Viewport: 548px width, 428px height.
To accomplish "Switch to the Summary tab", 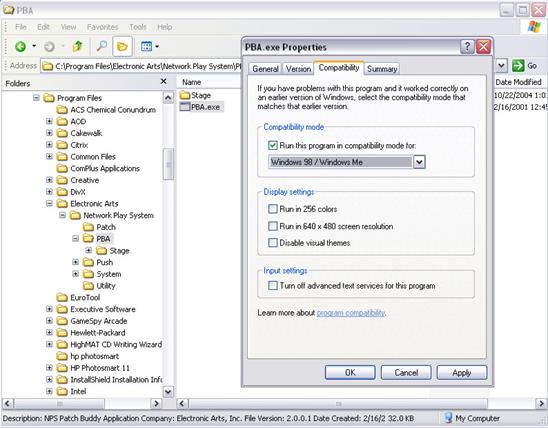I will coord(382,69).
